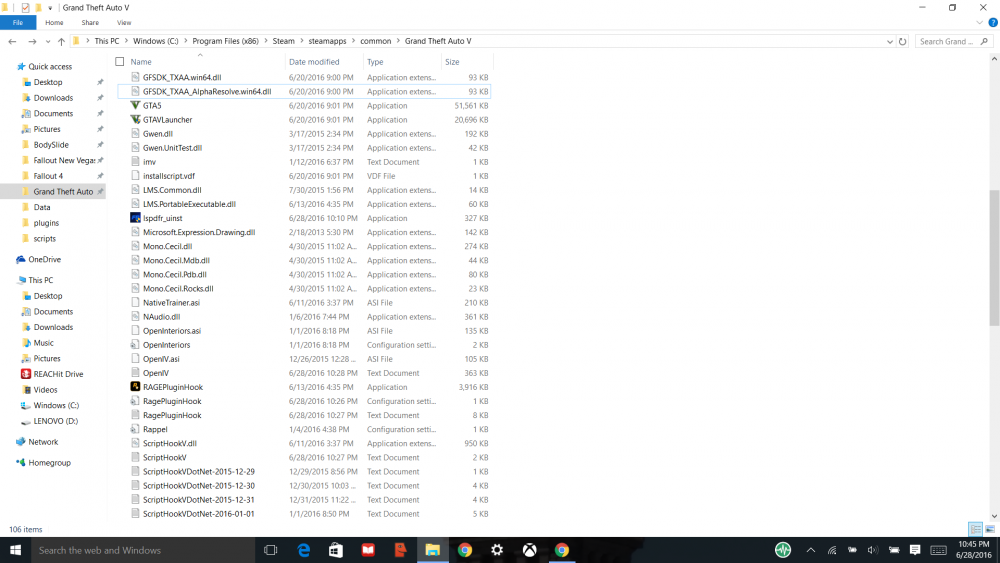This screenshot has height=563, width=1000.
Task: Click the scrollbar down arrow
Action: [x=994, y=516]
